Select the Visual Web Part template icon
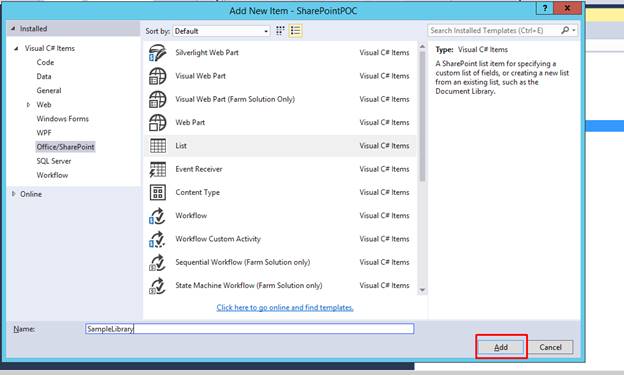Viewport: 624px width, 375px height. 158,76
